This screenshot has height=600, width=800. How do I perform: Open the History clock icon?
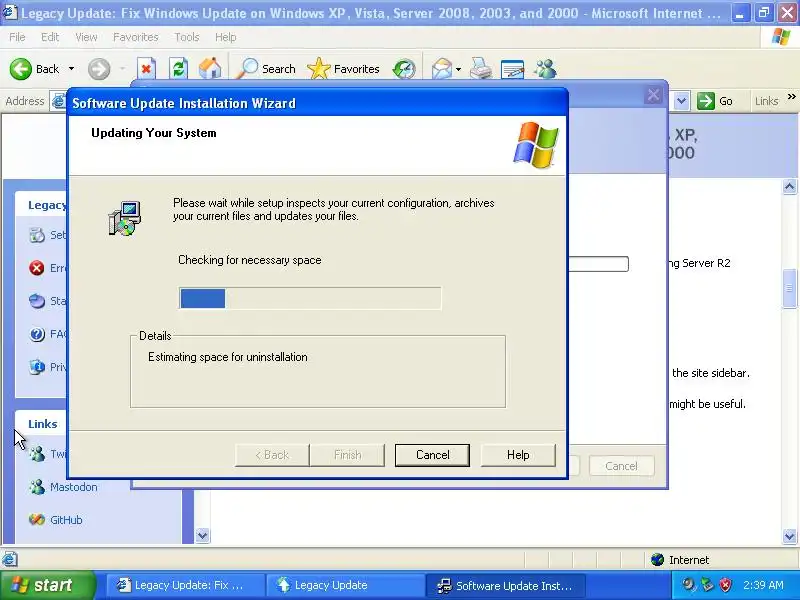click(x=404, y=69)
